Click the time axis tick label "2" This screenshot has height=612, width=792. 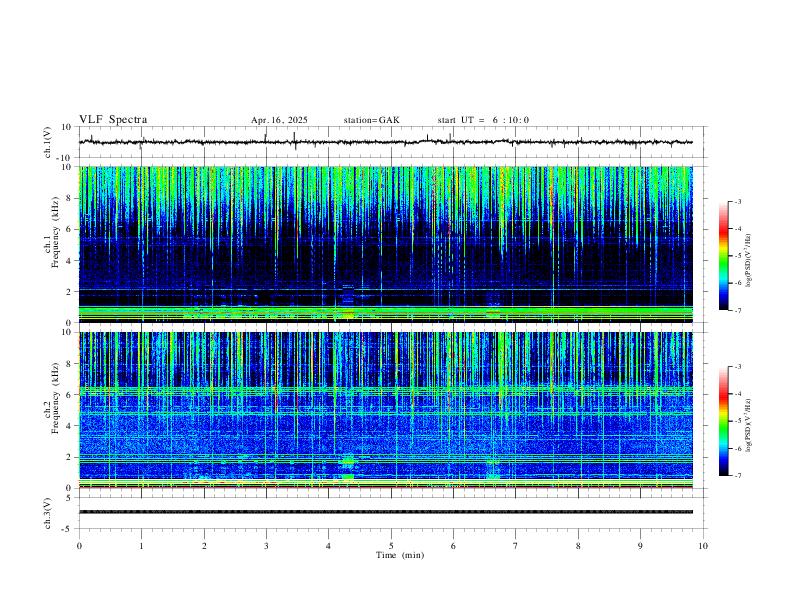coord(204,546)
